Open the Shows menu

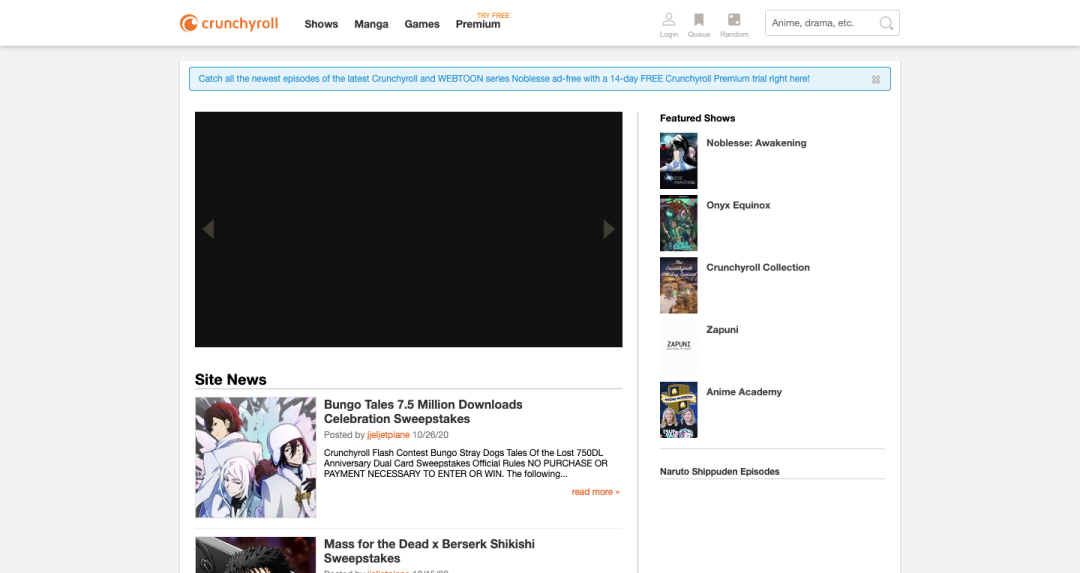pyautogui.click(x=321, y=24)
